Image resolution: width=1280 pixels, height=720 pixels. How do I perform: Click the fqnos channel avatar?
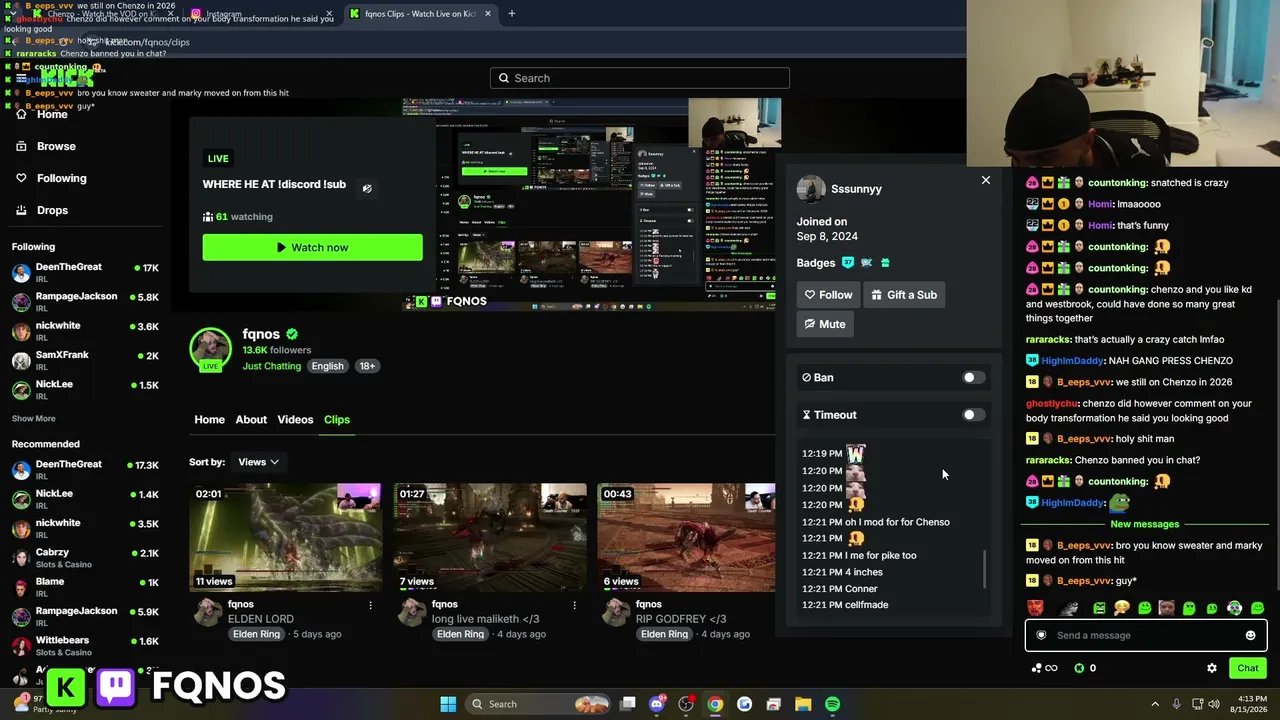210,349
